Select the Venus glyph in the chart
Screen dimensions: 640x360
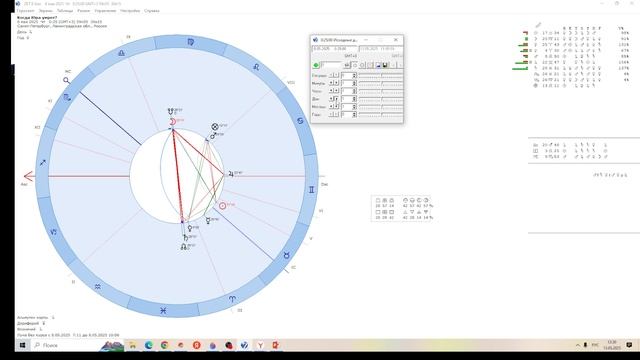190,228
